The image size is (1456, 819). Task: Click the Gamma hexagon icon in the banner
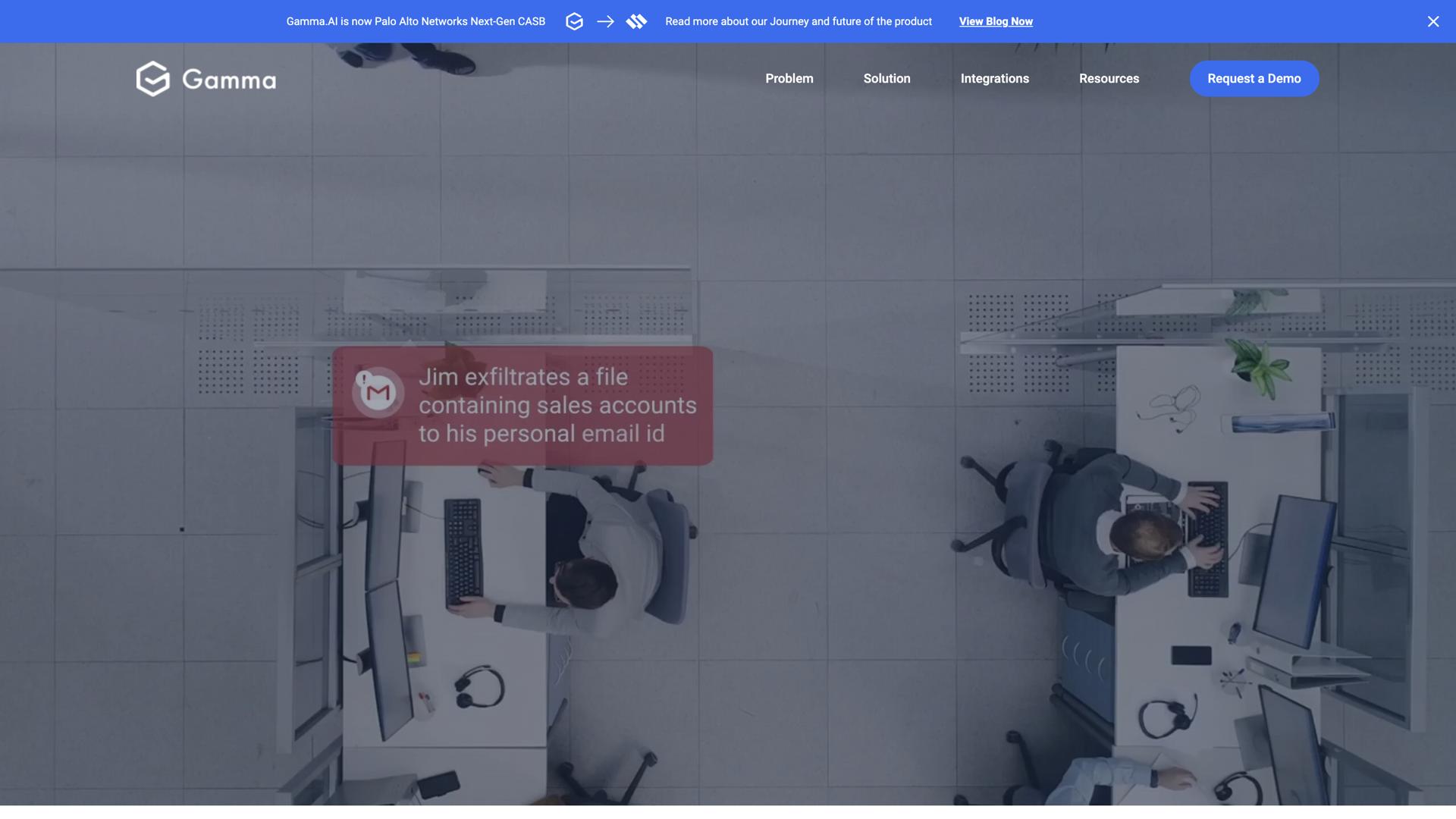[575, 21]
